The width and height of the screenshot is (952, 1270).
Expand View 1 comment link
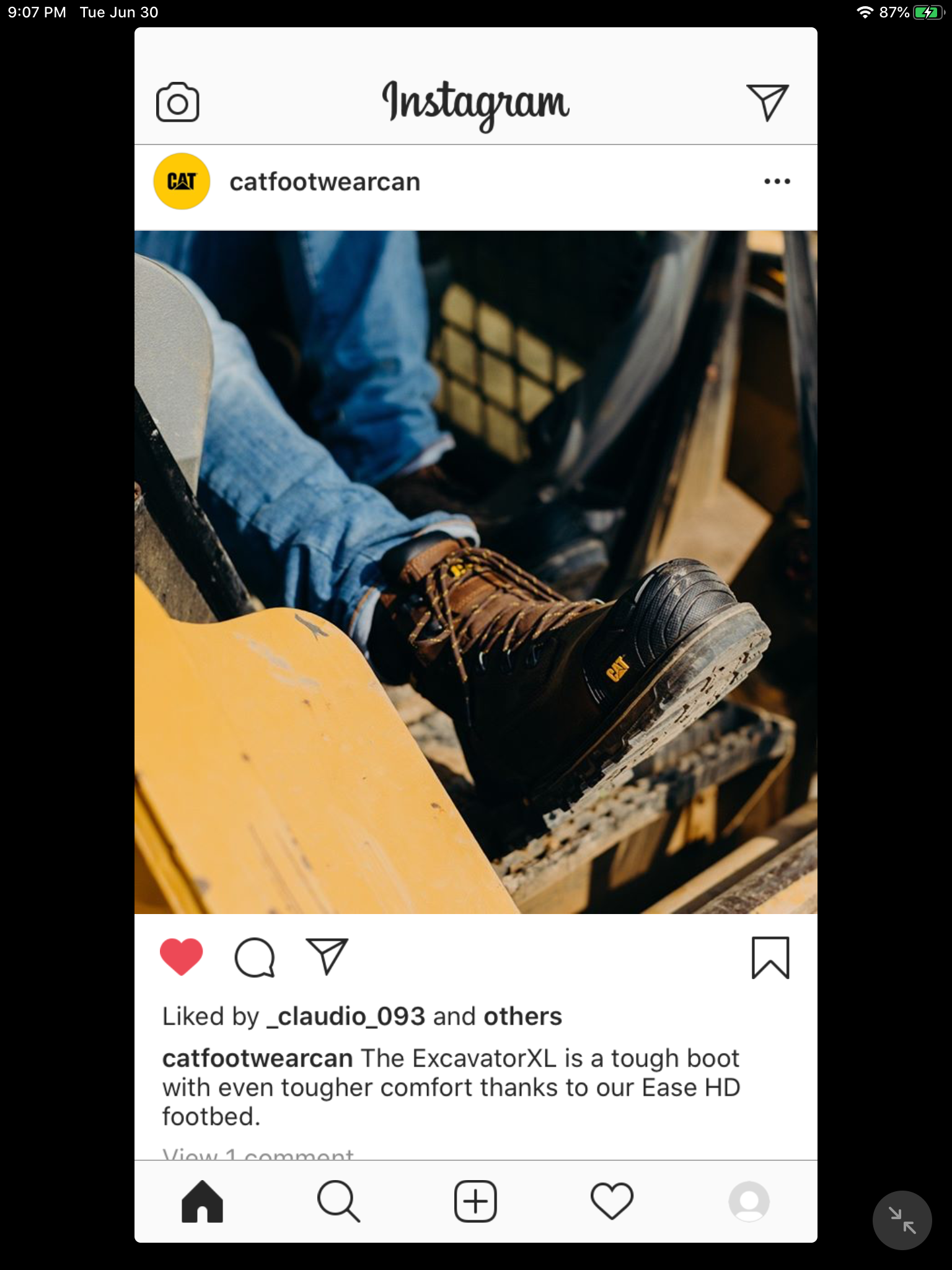258,1154
